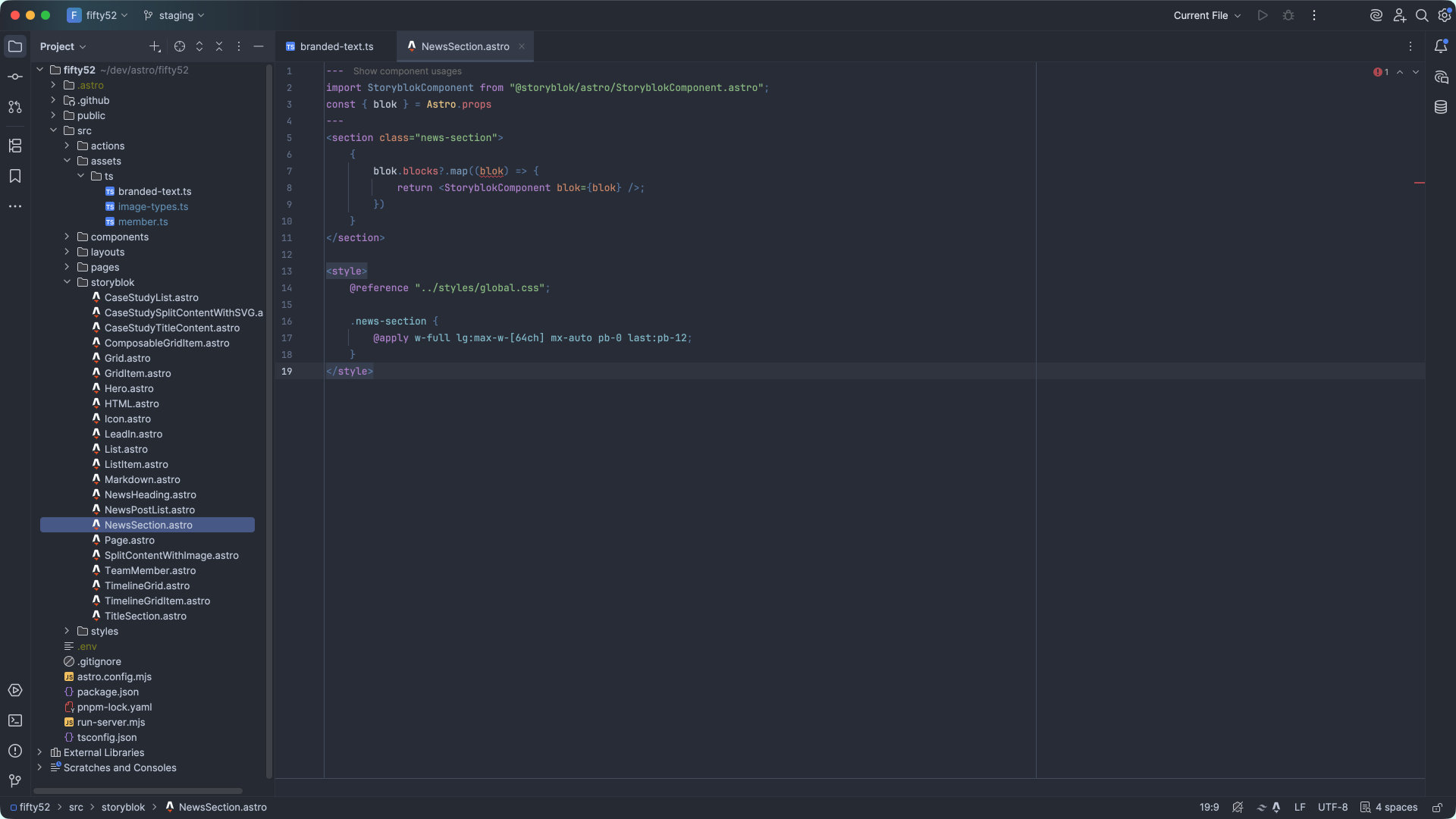Open the Database tool window

(x=1441, y=107)
